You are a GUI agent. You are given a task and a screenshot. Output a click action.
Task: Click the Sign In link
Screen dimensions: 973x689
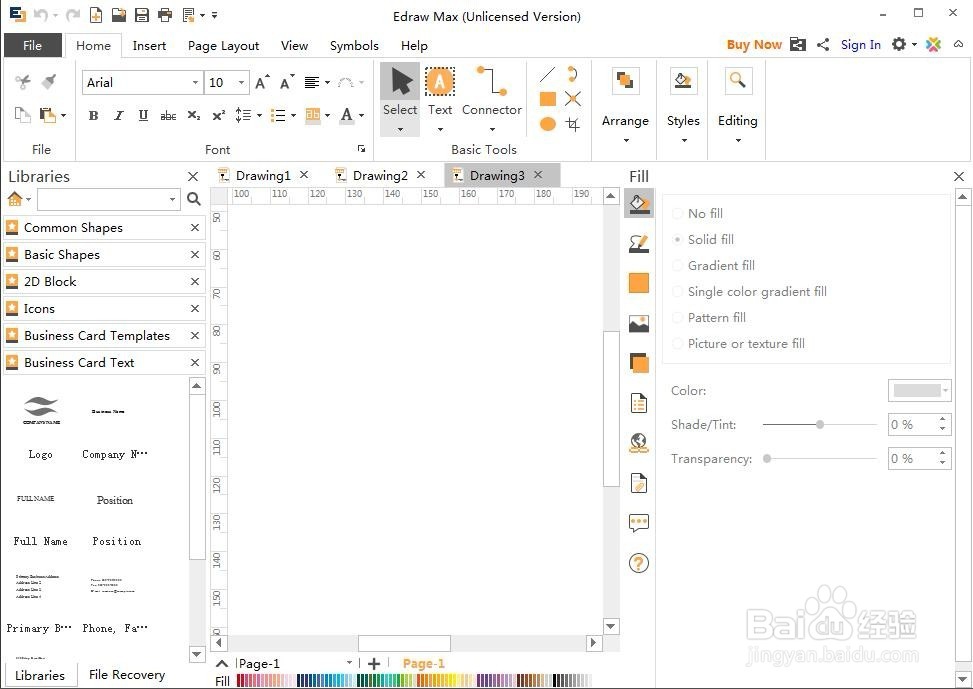pos(861,45)
